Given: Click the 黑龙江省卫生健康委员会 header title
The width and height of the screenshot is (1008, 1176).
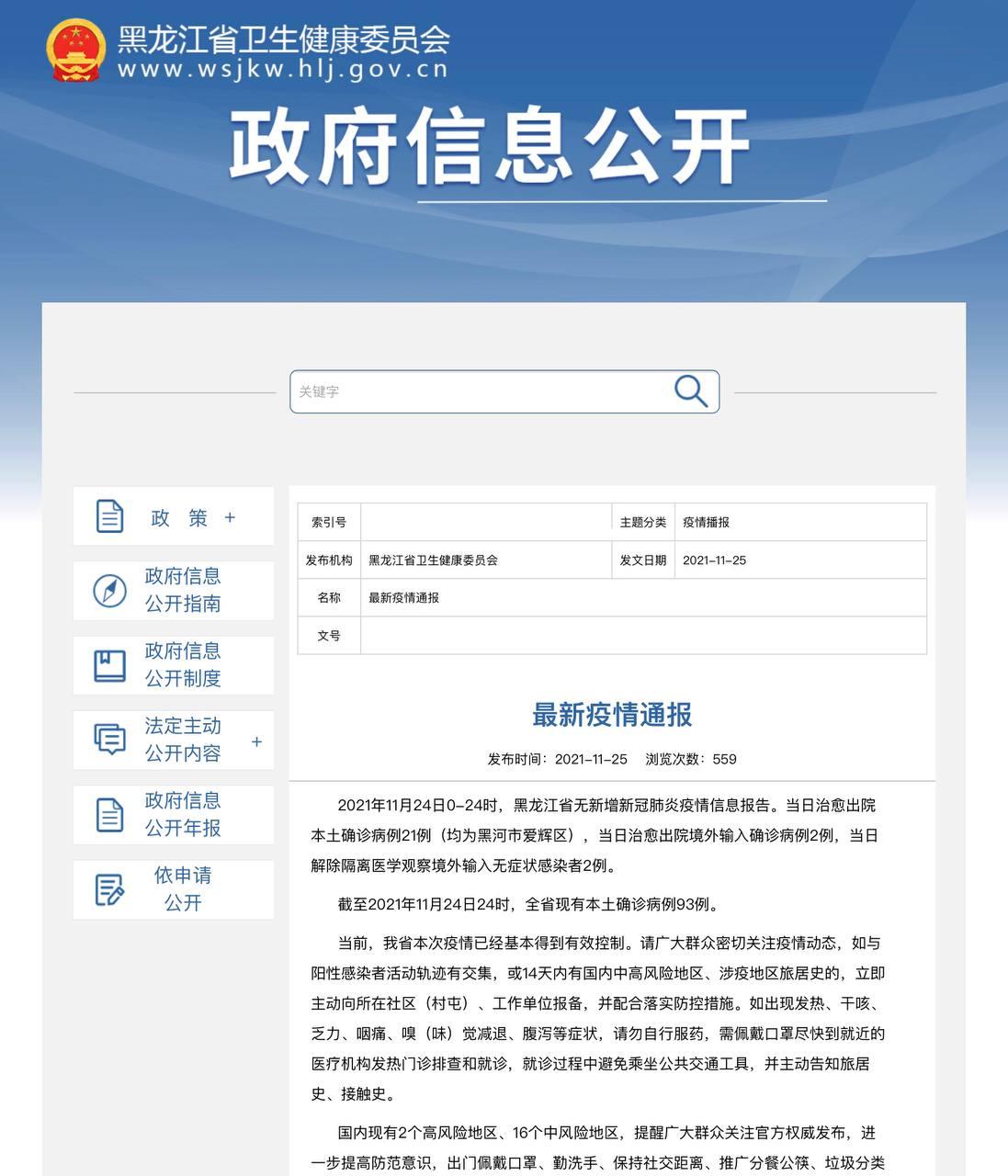Looking at the screenshot, I should pos(283,39).
